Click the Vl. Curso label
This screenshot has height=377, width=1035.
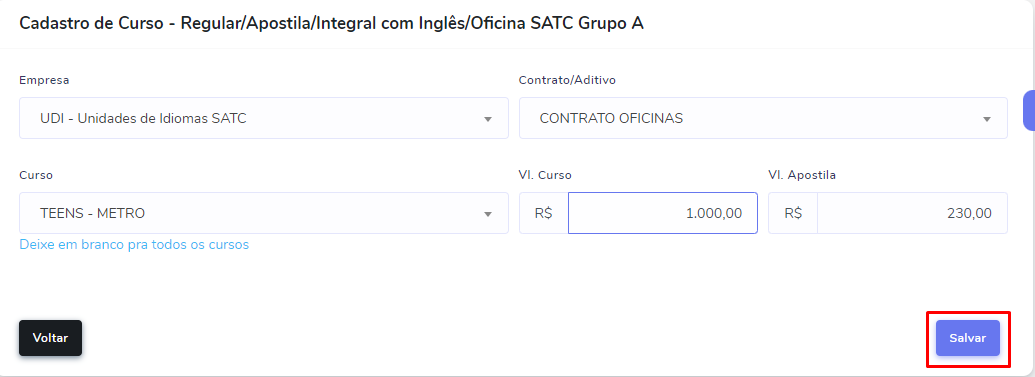[x=545, y=175]
